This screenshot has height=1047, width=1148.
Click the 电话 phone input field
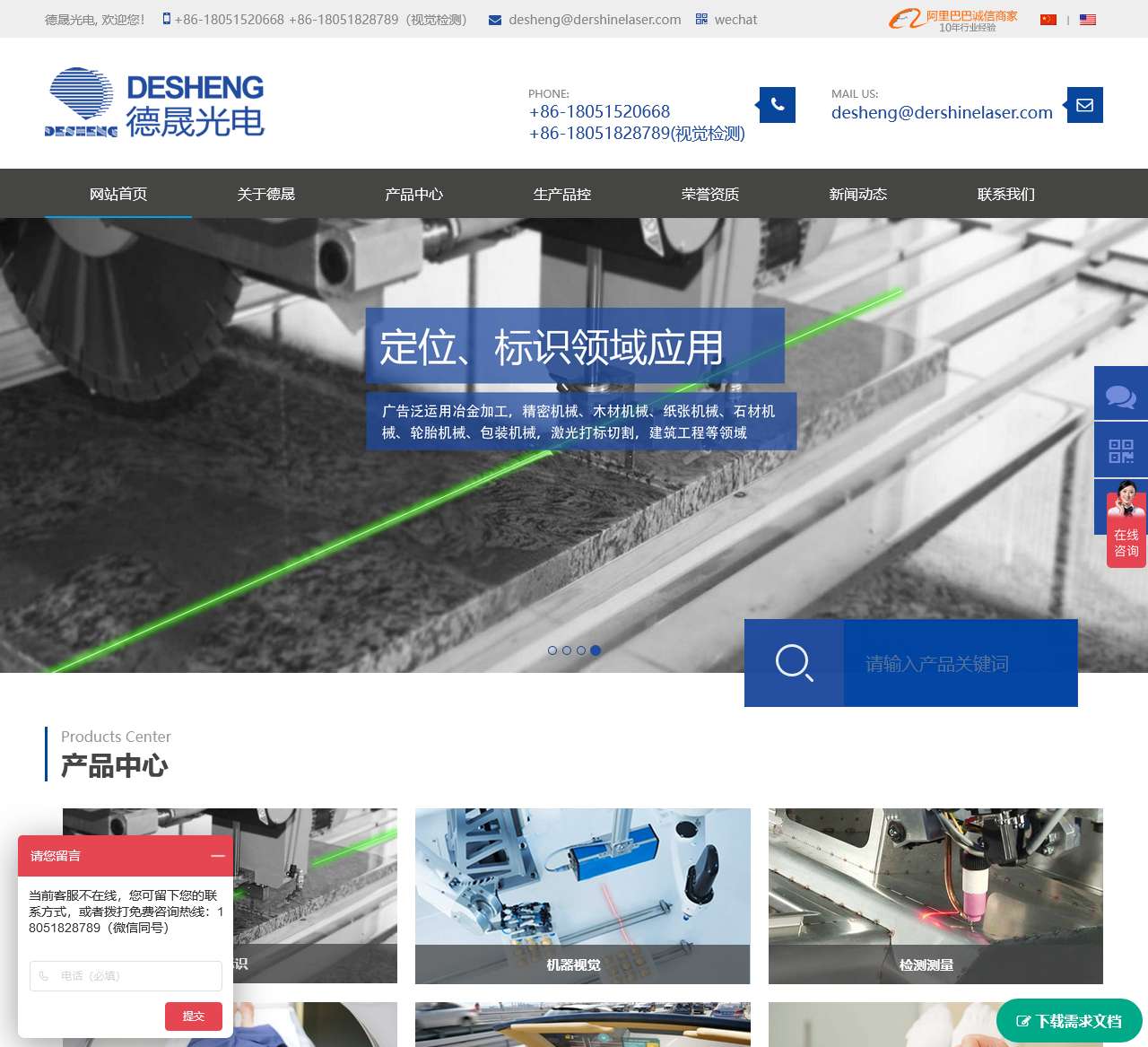pyautogui.click(x=126, y=976)
